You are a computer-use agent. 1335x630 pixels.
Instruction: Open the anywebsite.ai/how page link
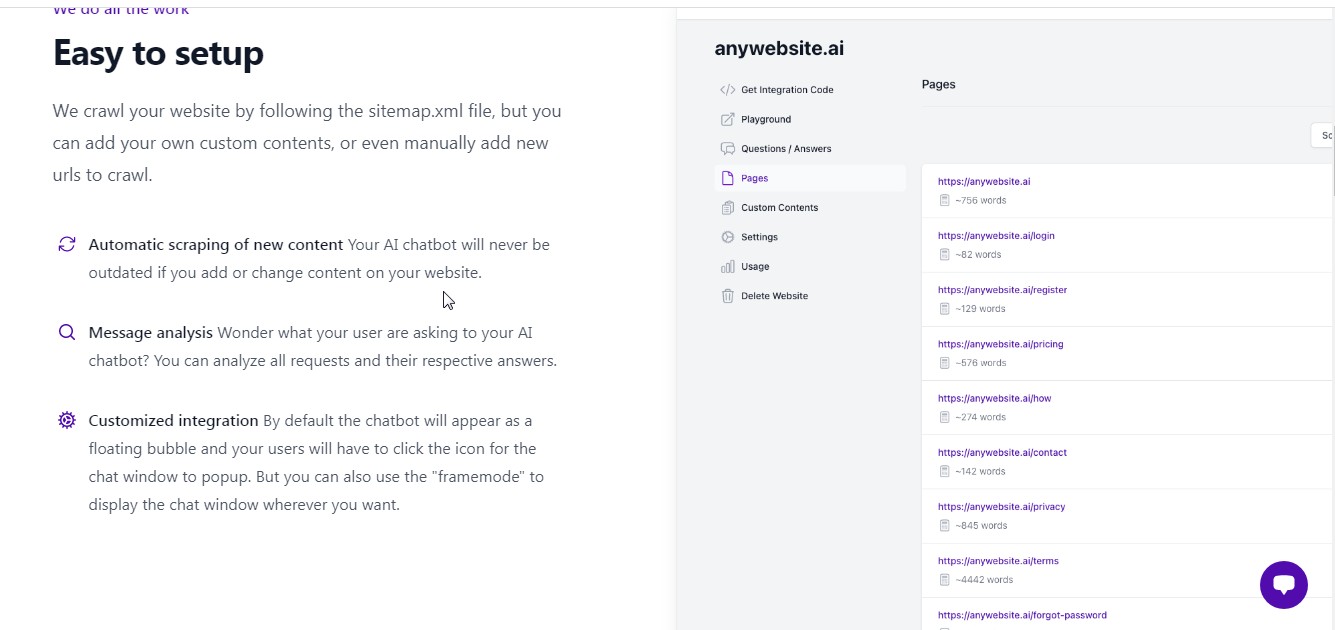pos(994,398)
